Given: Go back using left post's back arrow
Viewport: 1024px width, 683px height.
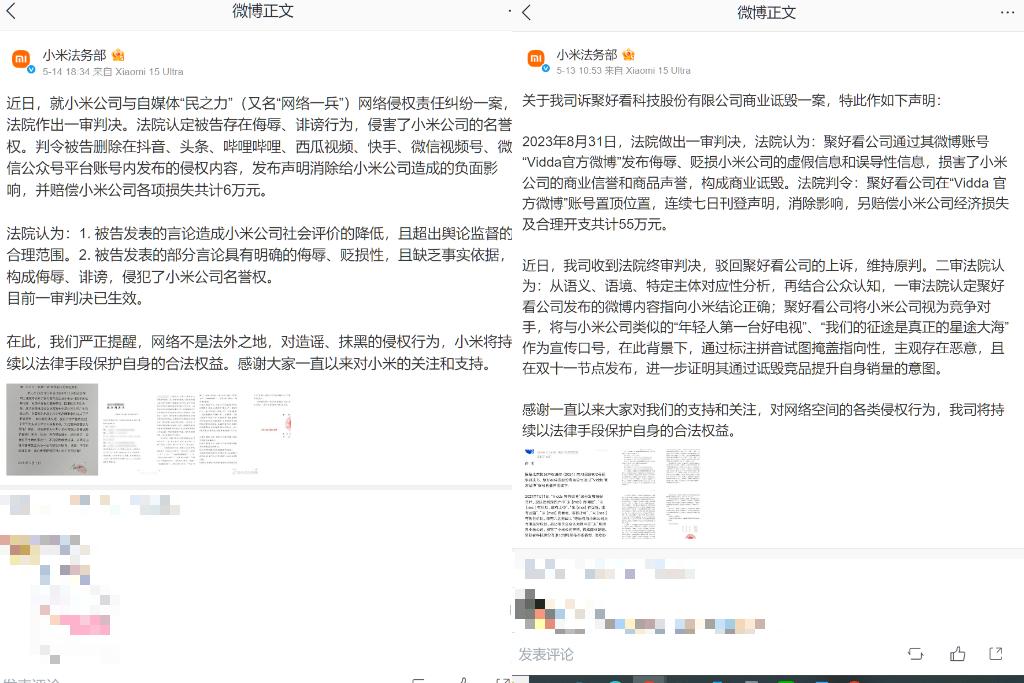Looking at the screenshot, I should tap(11, 10).
